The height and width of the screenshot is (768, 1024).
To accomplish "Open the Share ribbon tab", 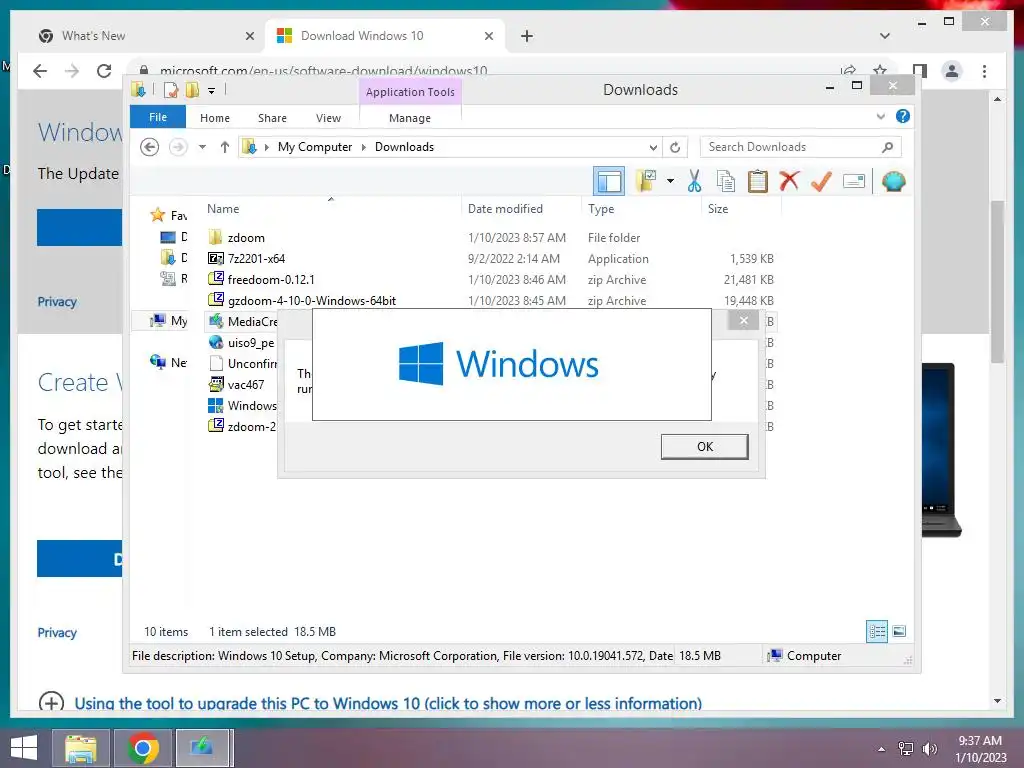I will 272,118.
